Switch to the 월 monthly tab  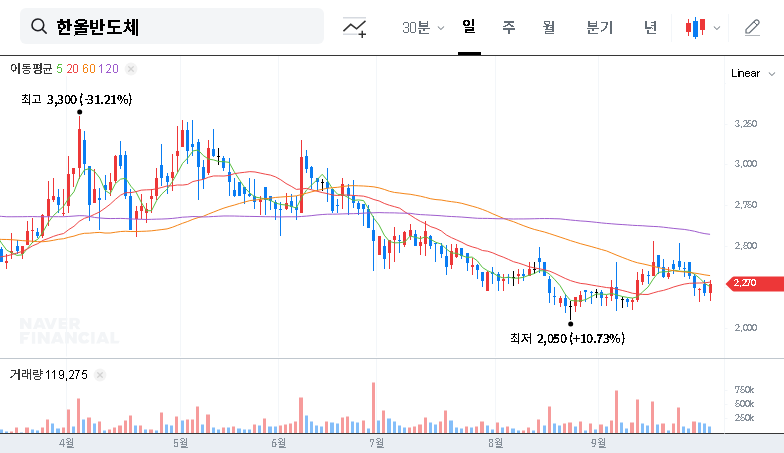pyautogui.click(x=548, y=27)
